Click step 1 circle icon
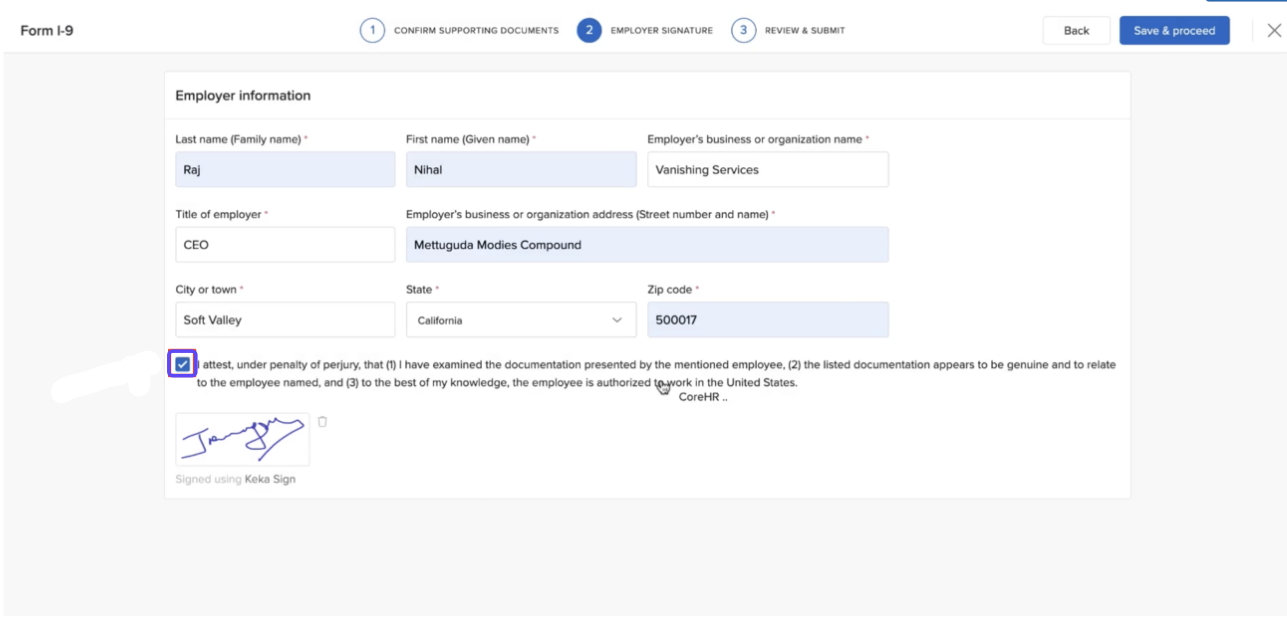 point(372,31)
